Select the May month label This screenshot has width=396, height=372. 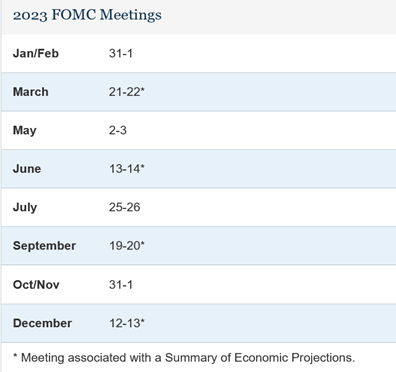(x=25, y=130)
